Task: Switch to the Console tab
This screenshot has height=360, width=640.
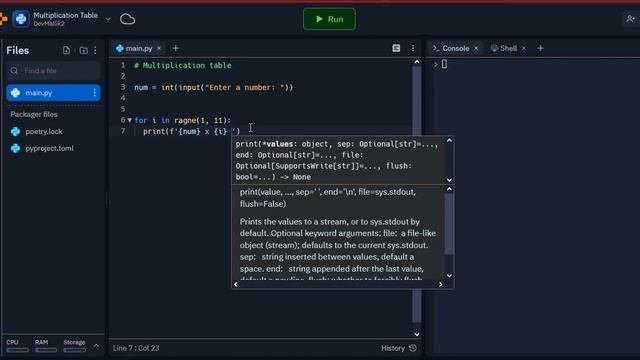Action: [x=451, y=48]
